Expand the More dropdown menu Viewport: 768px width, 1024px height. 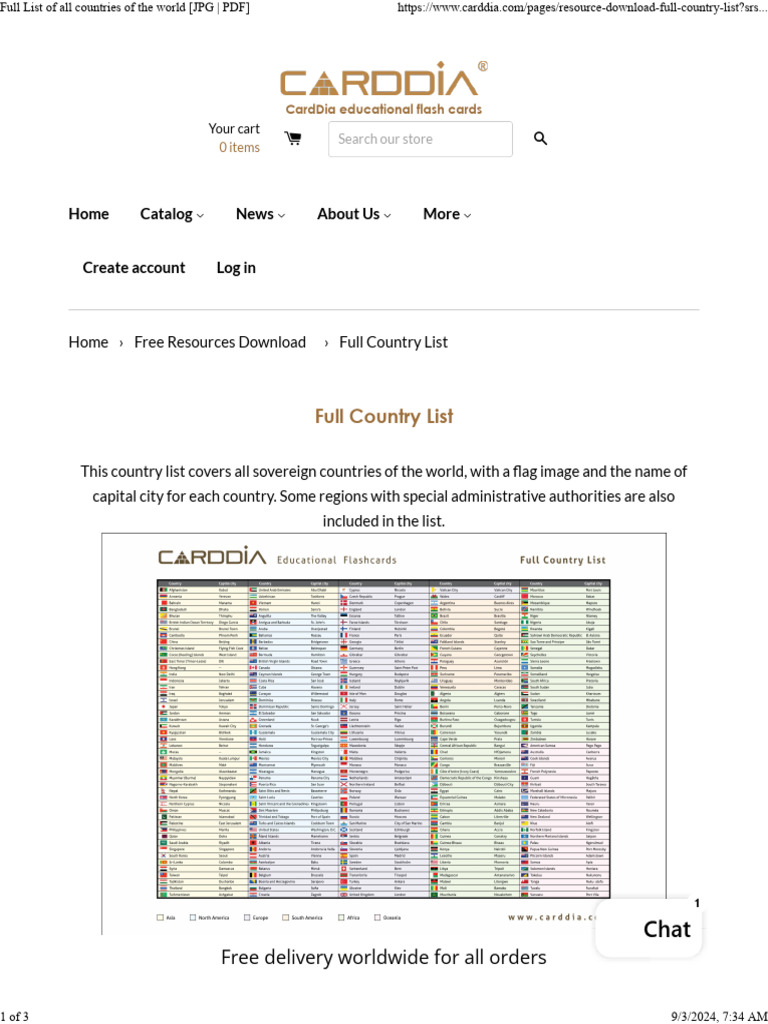447,214
